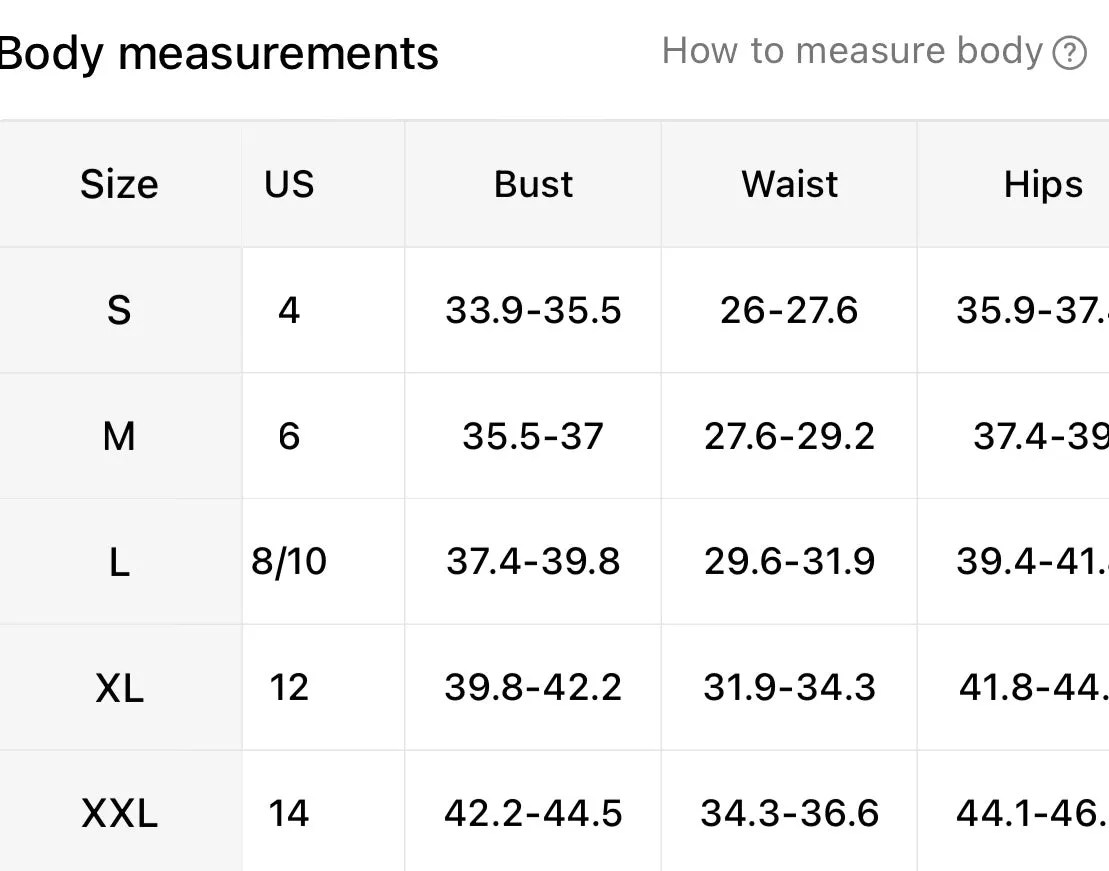Image resolution: width=1109 pixels, height=871 pixels.
Task: Click the US size 14 cell
Action: [289, 813]
